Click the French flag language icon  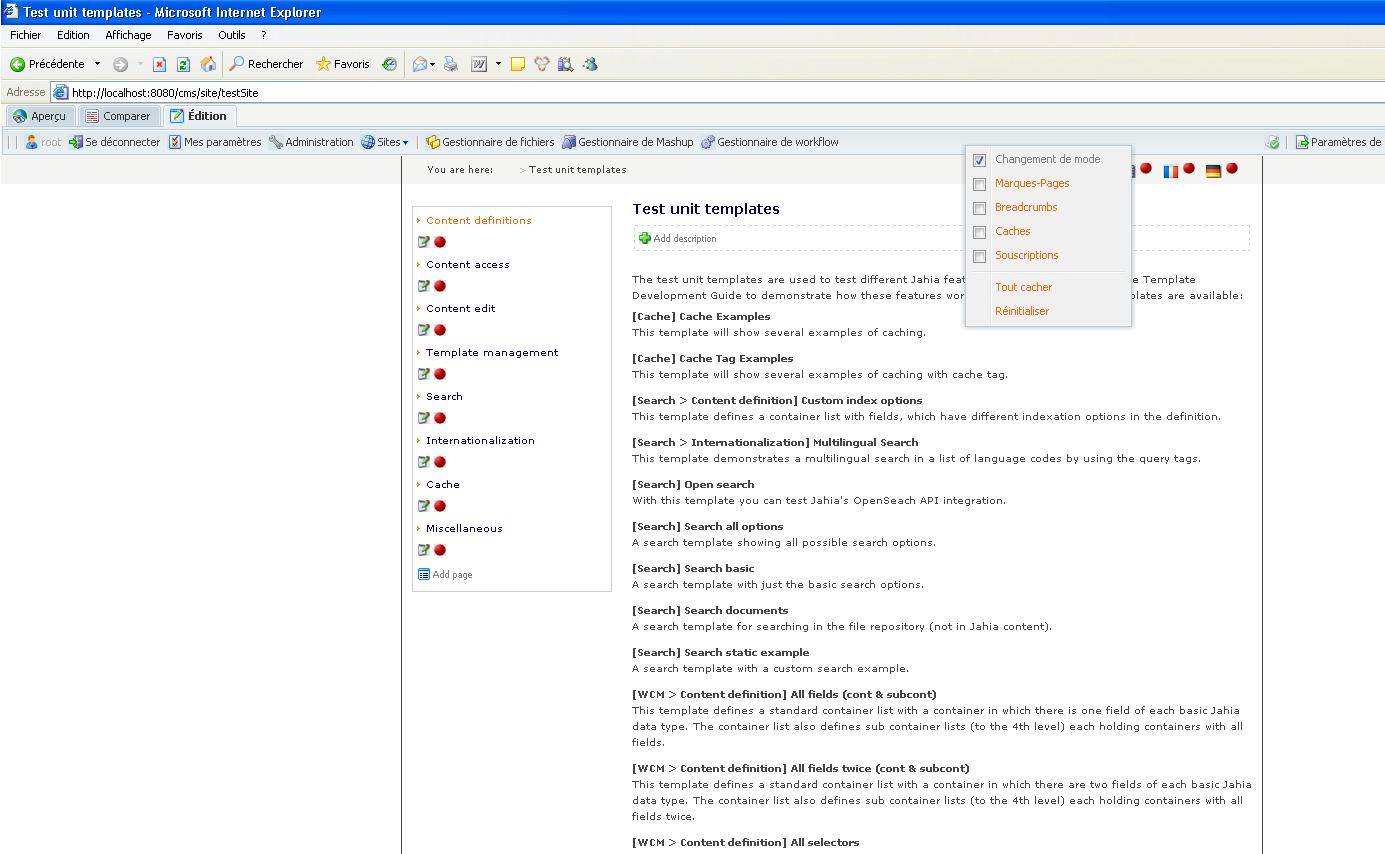[x=1171, y=171]
